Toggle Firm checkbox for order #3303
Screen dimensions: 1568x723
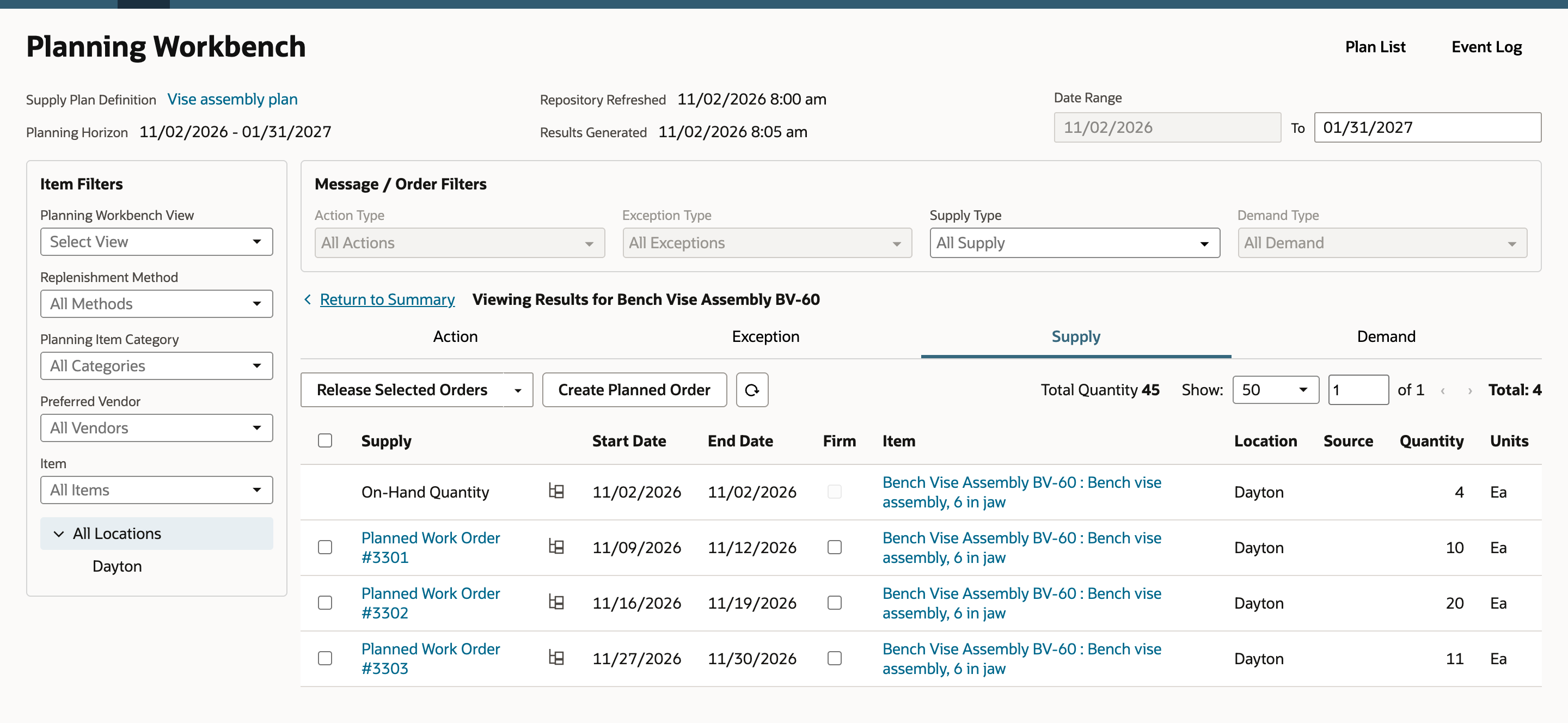click(835, 658)
